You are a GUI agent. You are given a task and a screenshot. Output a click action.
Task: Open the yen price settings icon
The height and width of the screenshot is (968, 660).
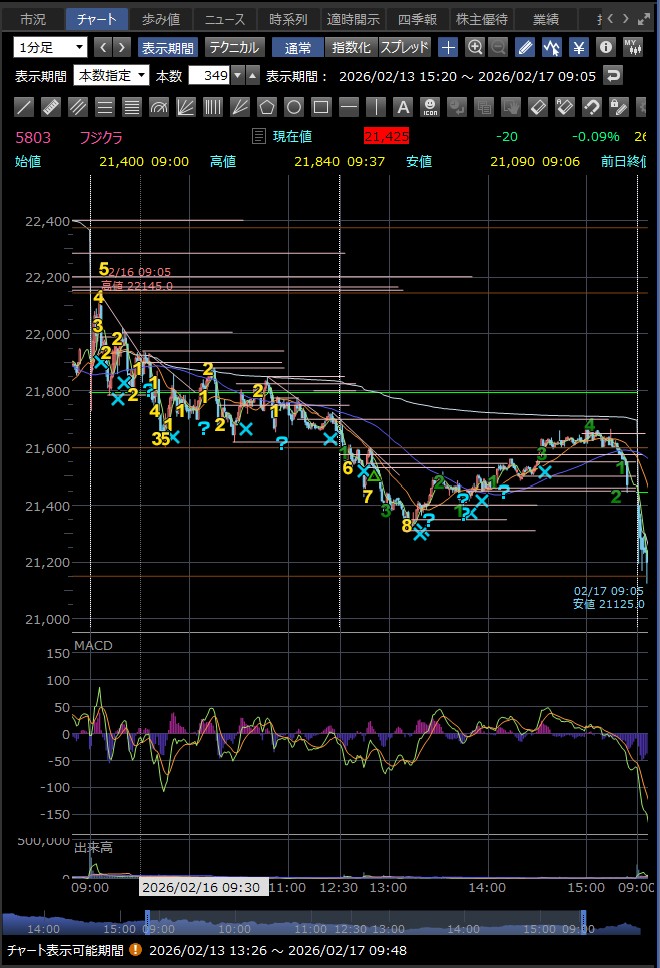(x=579, y=47)
